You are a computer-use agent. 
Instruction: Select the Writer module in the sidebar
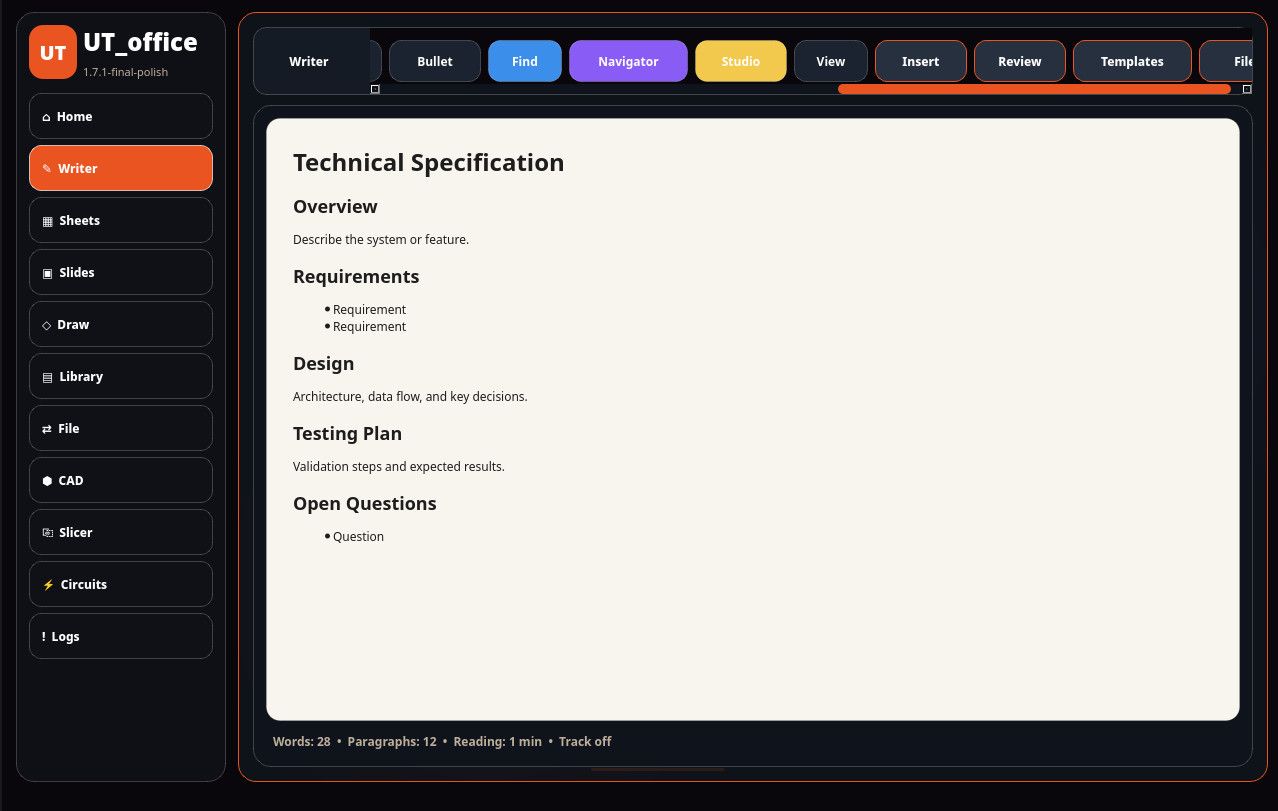click(121, 168)
